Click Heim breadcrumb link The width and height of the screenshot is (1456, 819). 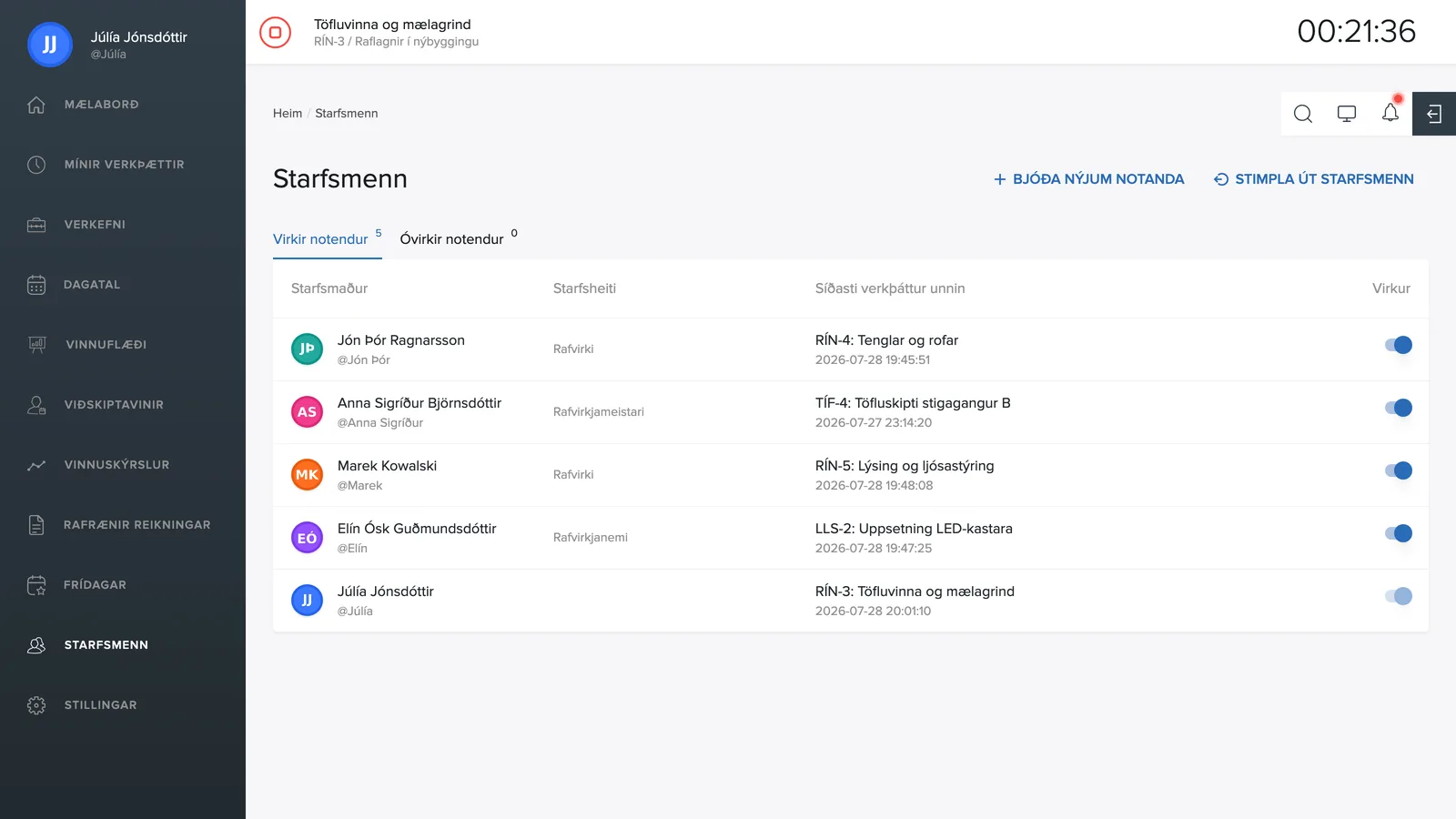click(288, 114)
